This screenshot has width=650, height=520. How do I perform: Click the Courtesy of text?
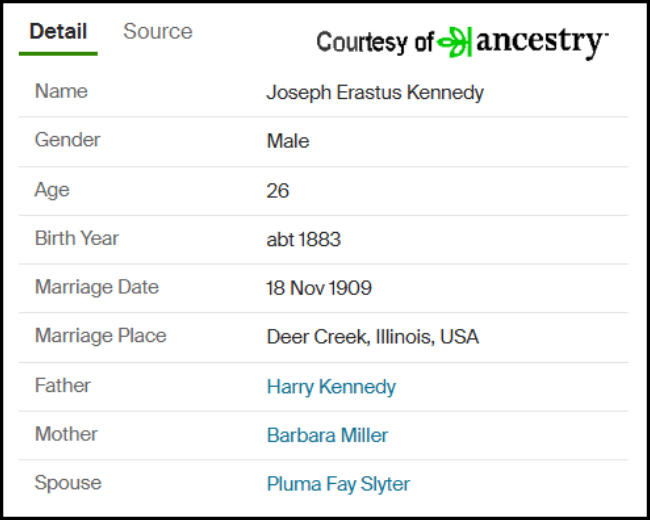[375, 42]
